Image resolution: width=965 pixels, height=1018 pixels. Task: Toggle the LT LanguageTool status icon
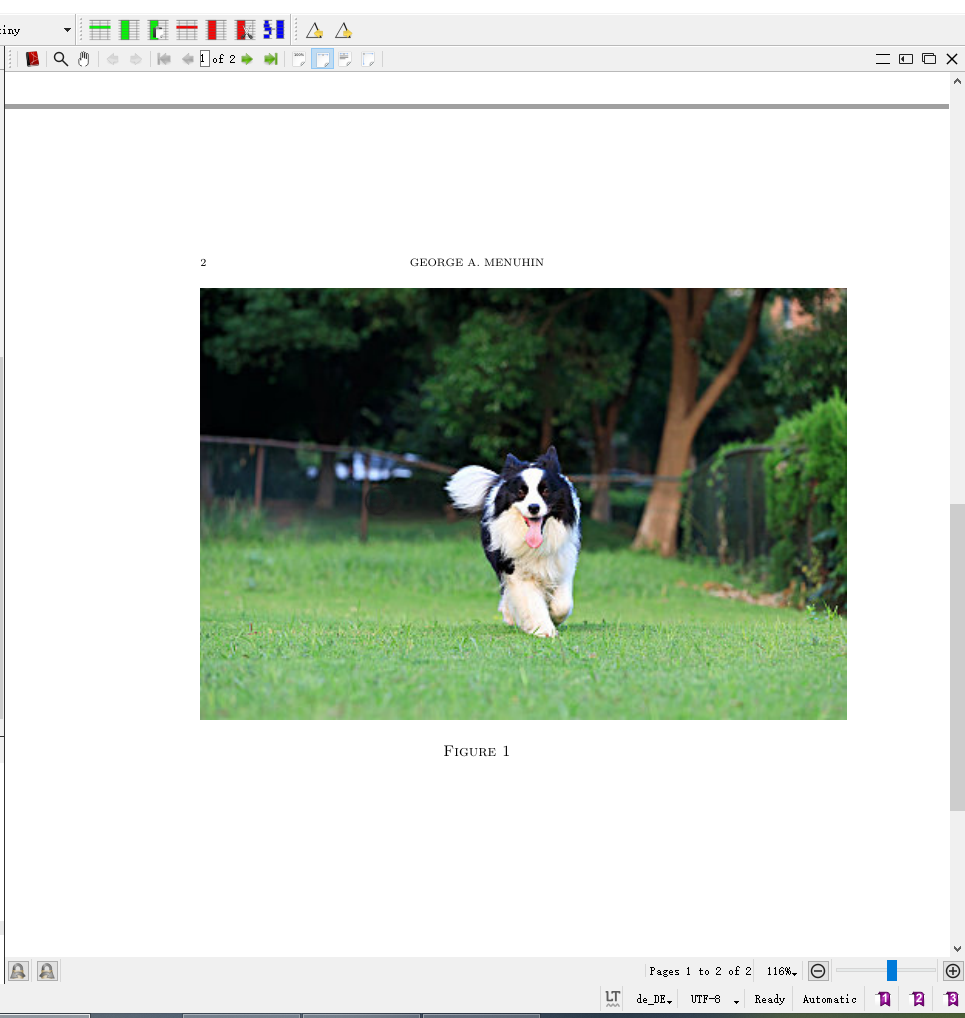coord(612,999)
